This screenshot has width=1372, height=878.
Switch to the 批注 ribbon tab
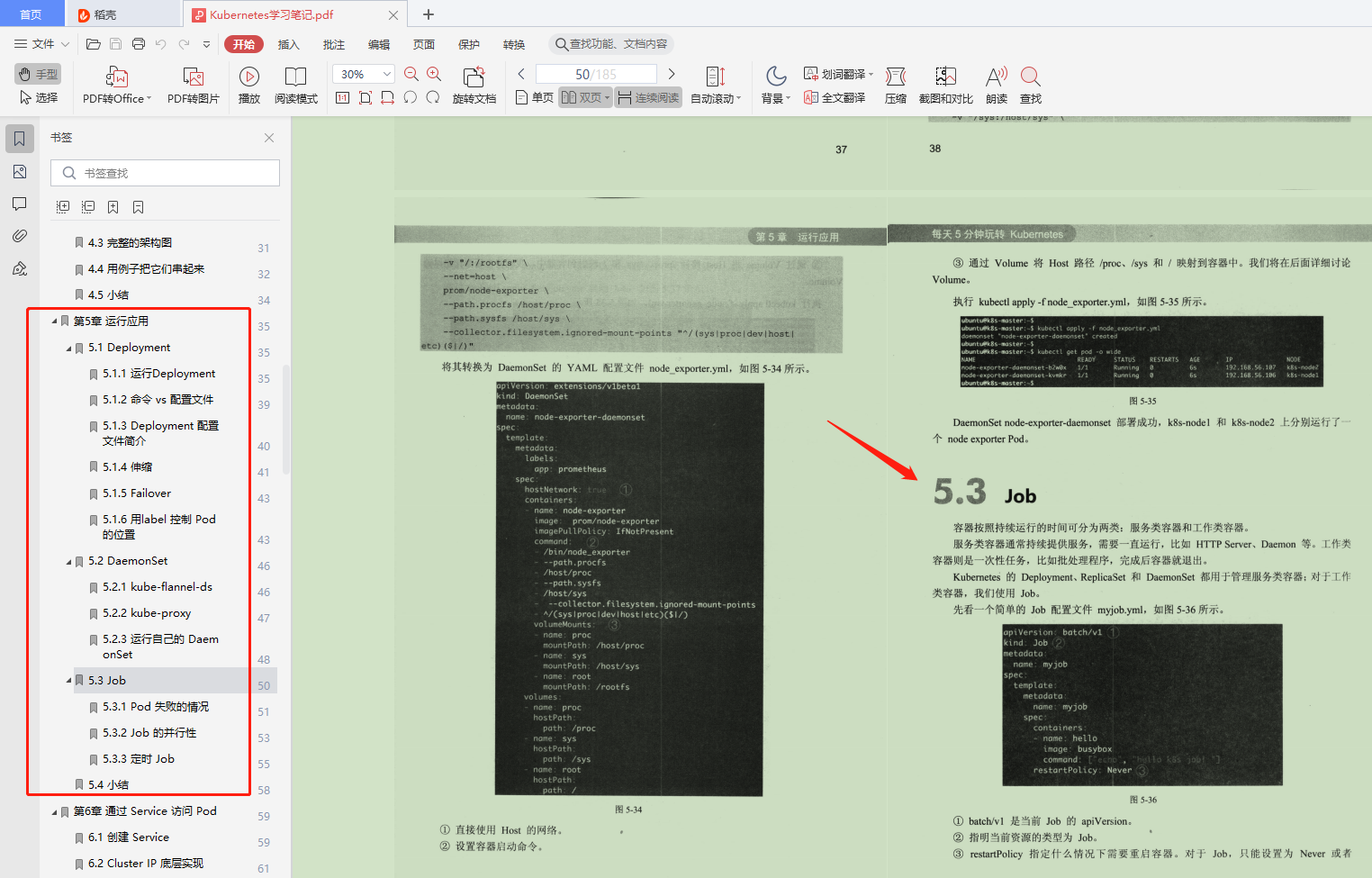point(334,44)
